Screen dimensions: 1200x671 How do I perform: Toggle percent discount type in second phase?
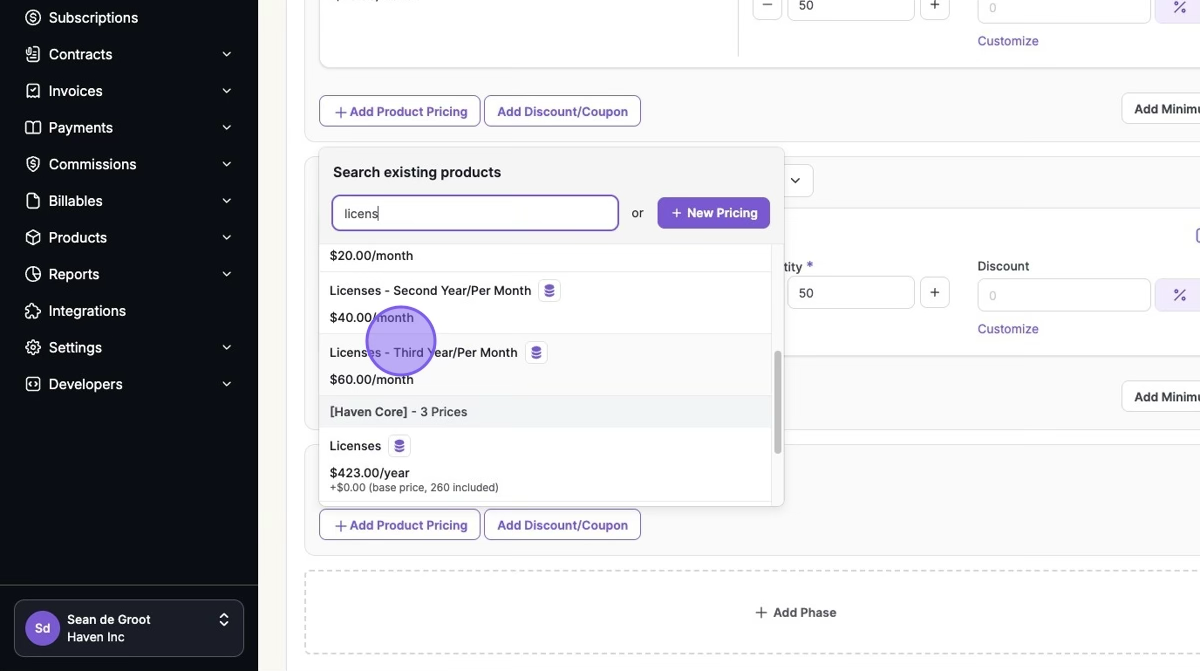coord(1179,295)
